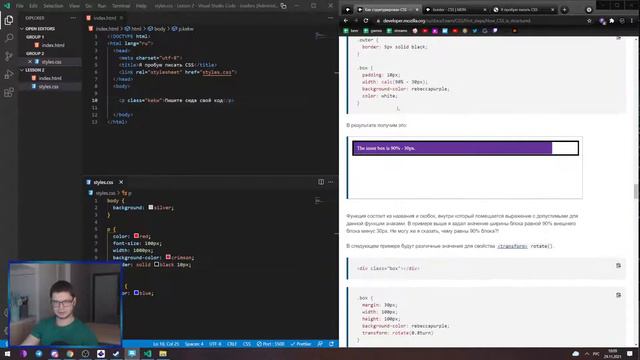Screen dimensions: 640x360
Task: Open styles.css under LESSON 2 folder
Action: [48, 87]
